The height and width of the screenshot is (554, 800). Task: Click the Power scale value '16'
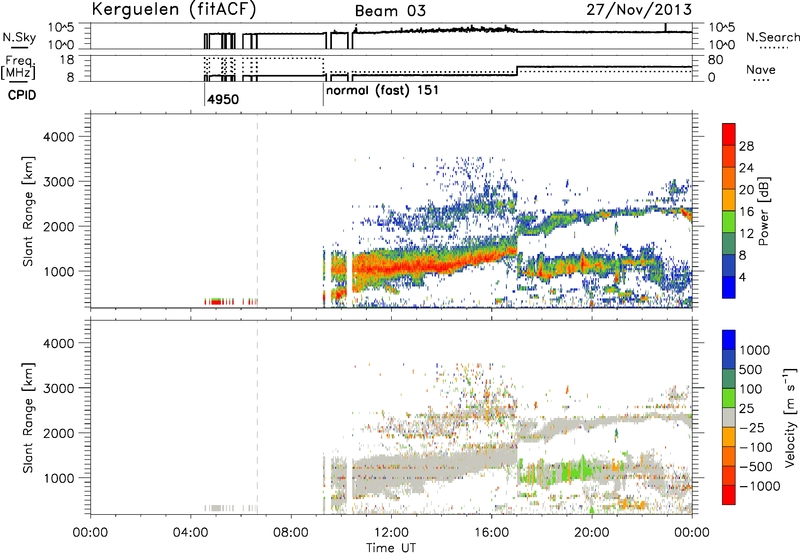point(746,212)
